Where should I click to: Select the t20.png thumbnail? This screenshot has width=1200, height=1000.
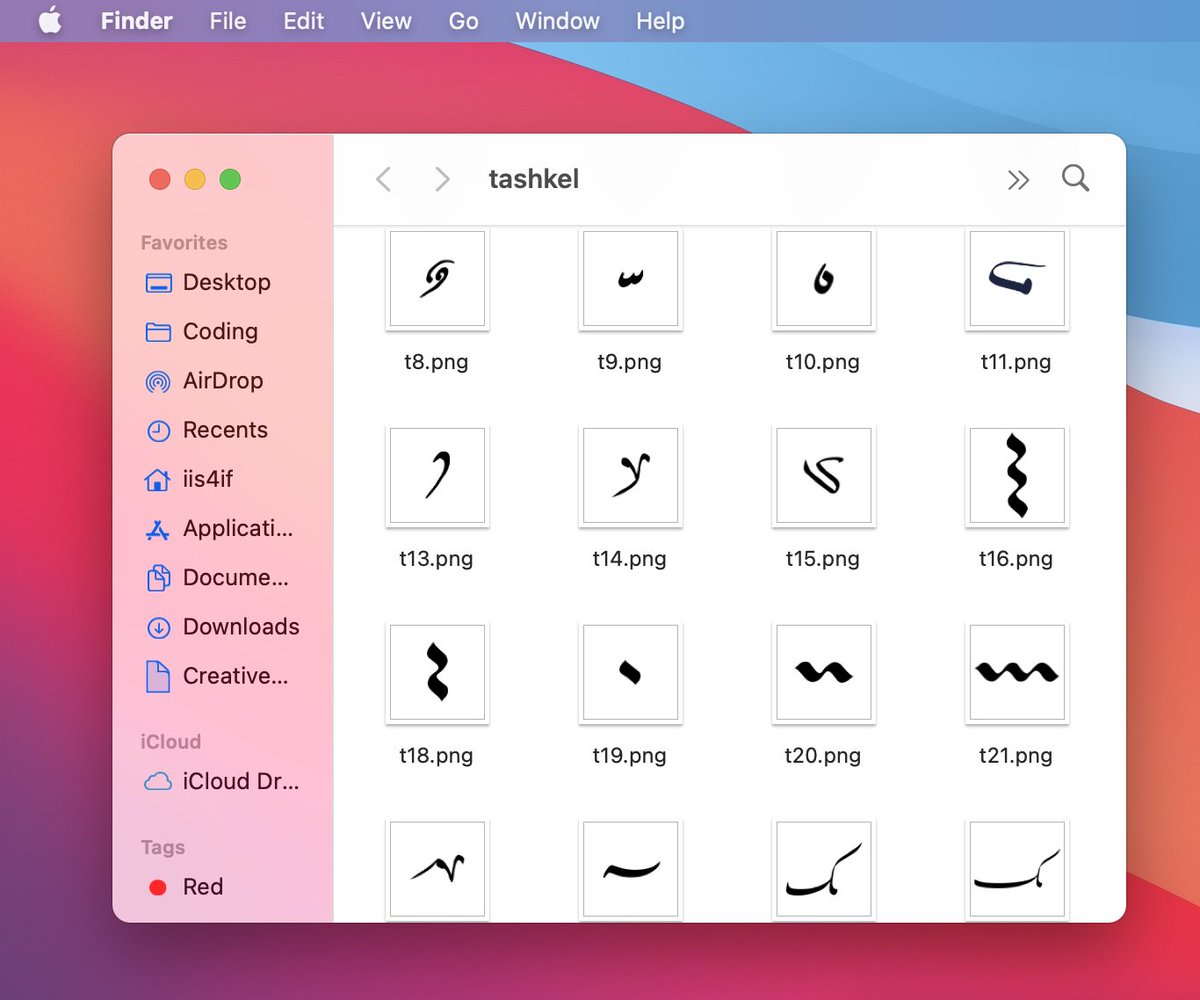tap(824, 673)
